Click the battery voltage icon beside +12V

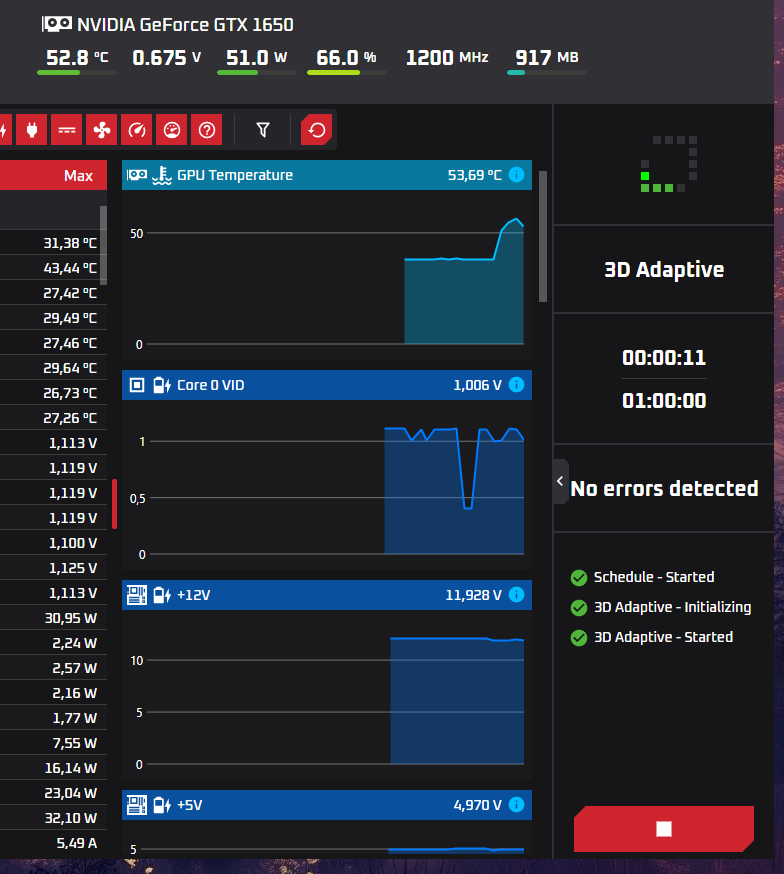162,595
